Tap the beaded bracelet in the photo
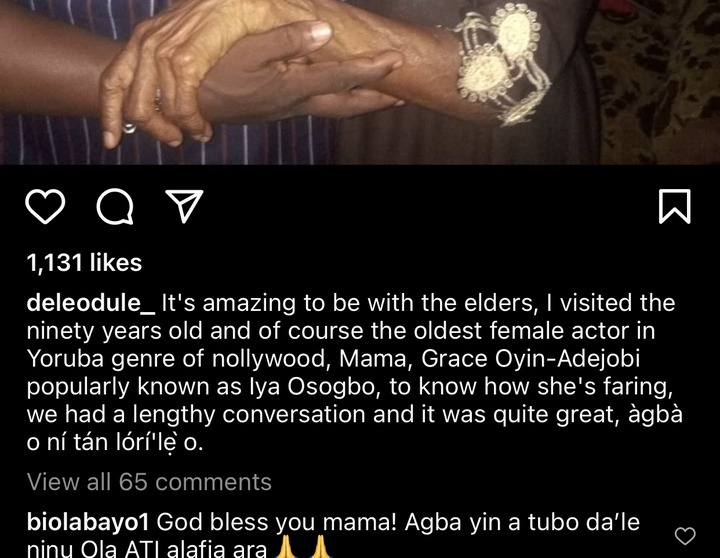This screenshot has width=720, height=558. coord(503,64)
